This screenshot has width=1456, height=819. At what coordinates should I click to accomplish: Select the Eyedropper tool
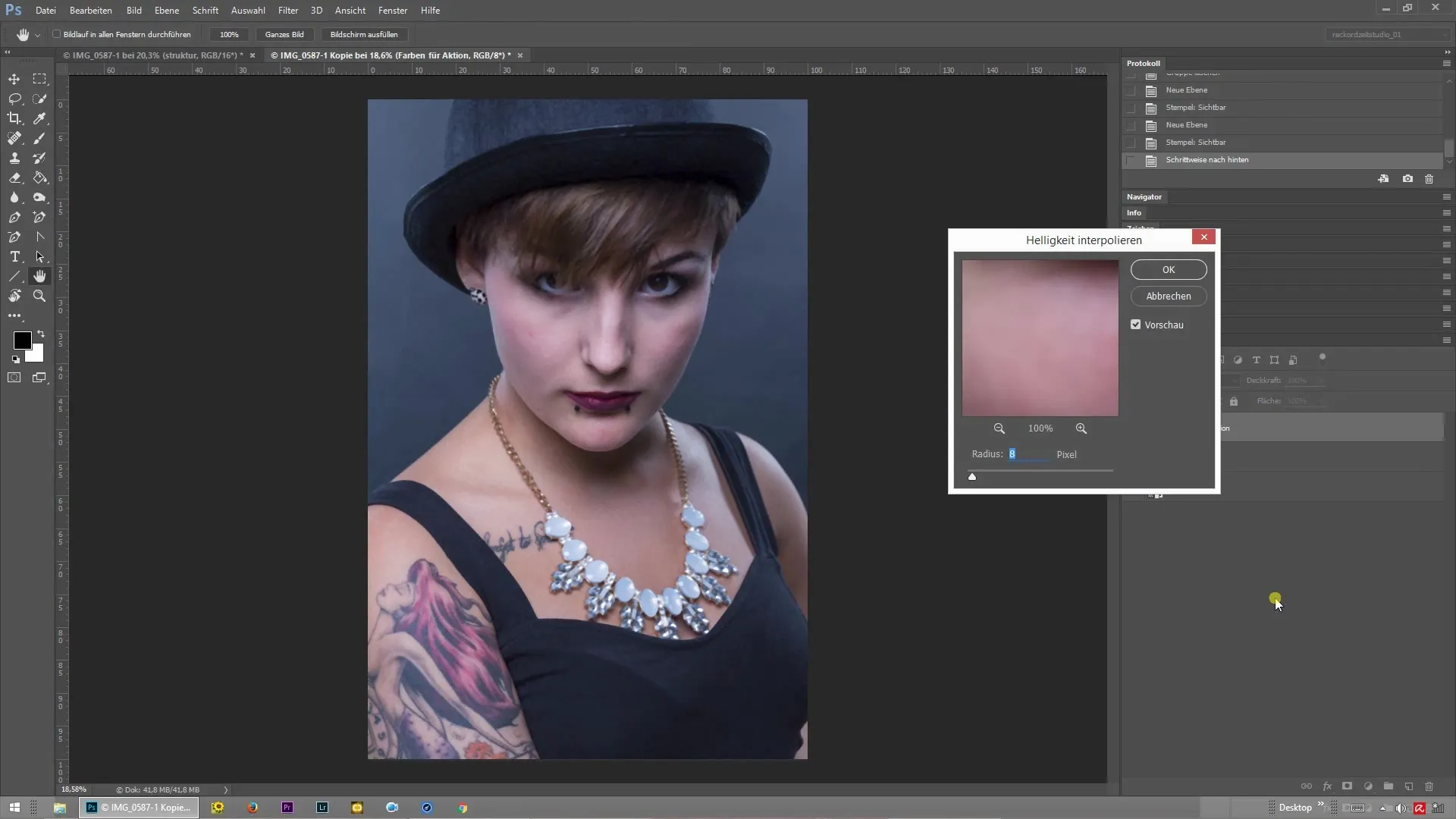39,118
